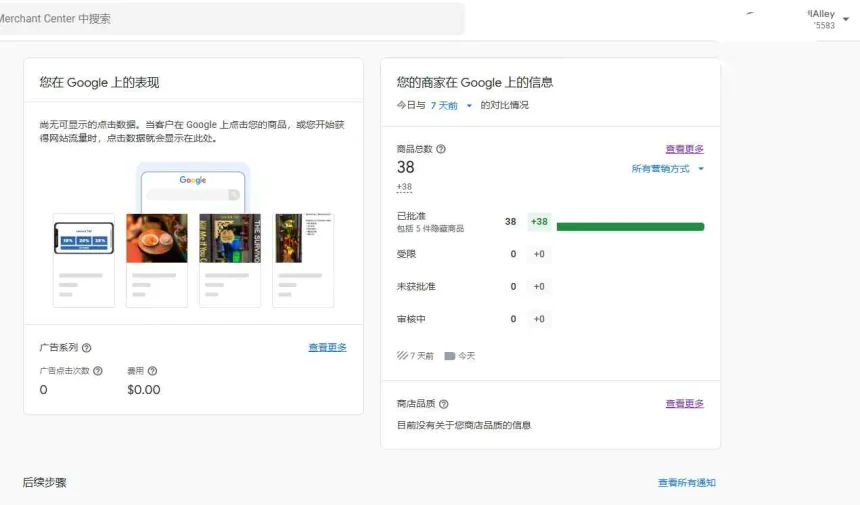Click the help icon next to 商品总数

441,149
